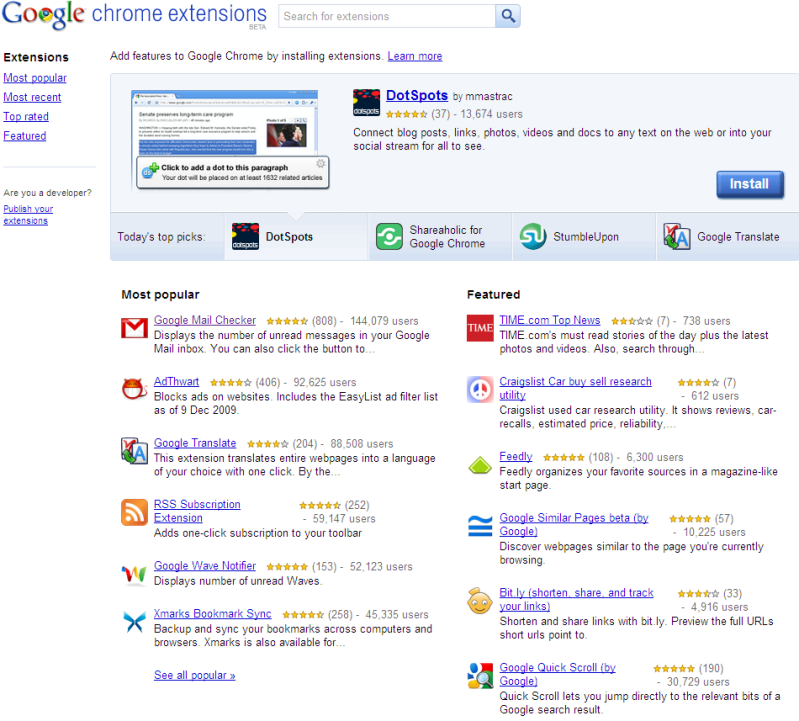
Task: Click the Bit.ly yellow face icon
Action: [480, 601]
